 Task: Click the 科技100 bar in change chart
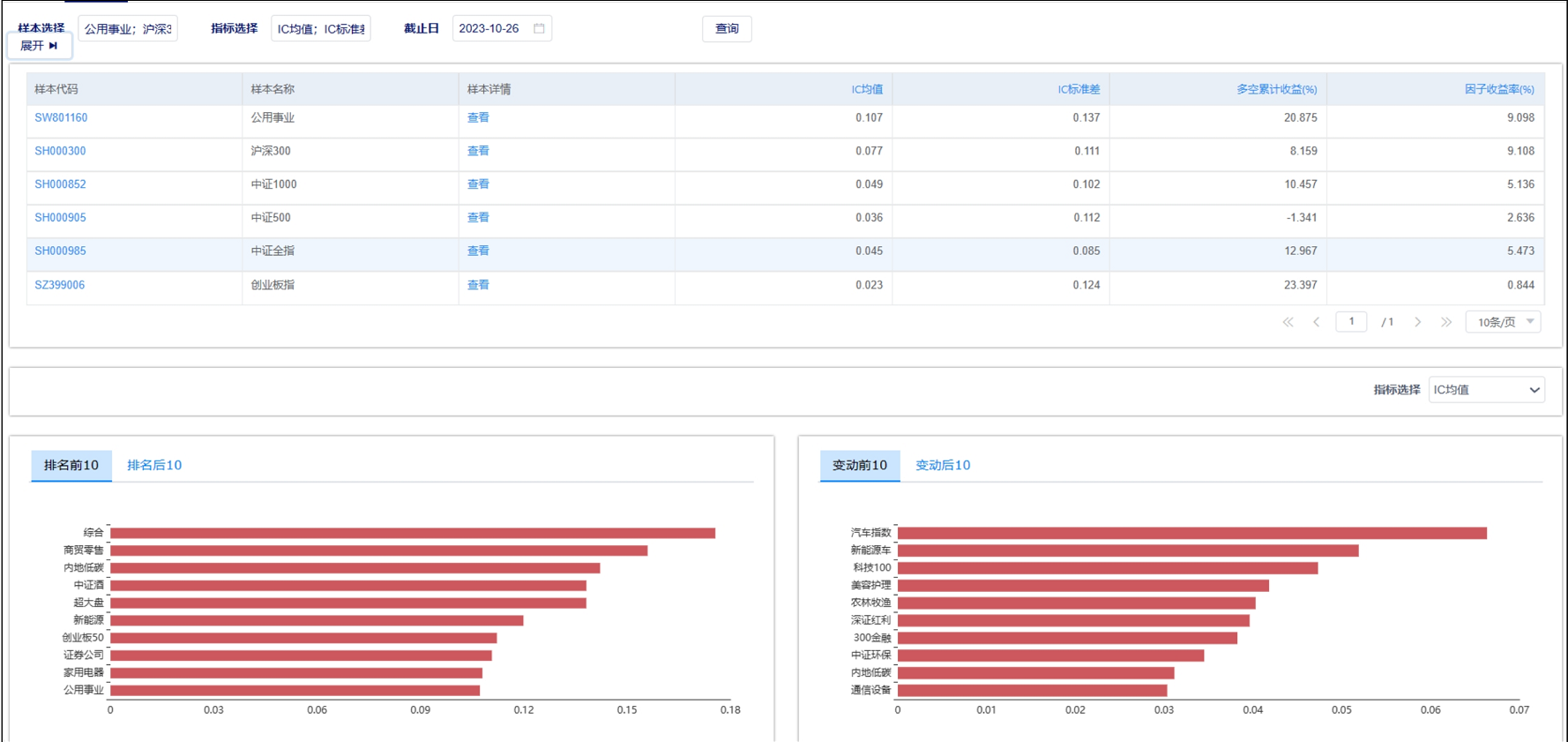point(1108,568)
